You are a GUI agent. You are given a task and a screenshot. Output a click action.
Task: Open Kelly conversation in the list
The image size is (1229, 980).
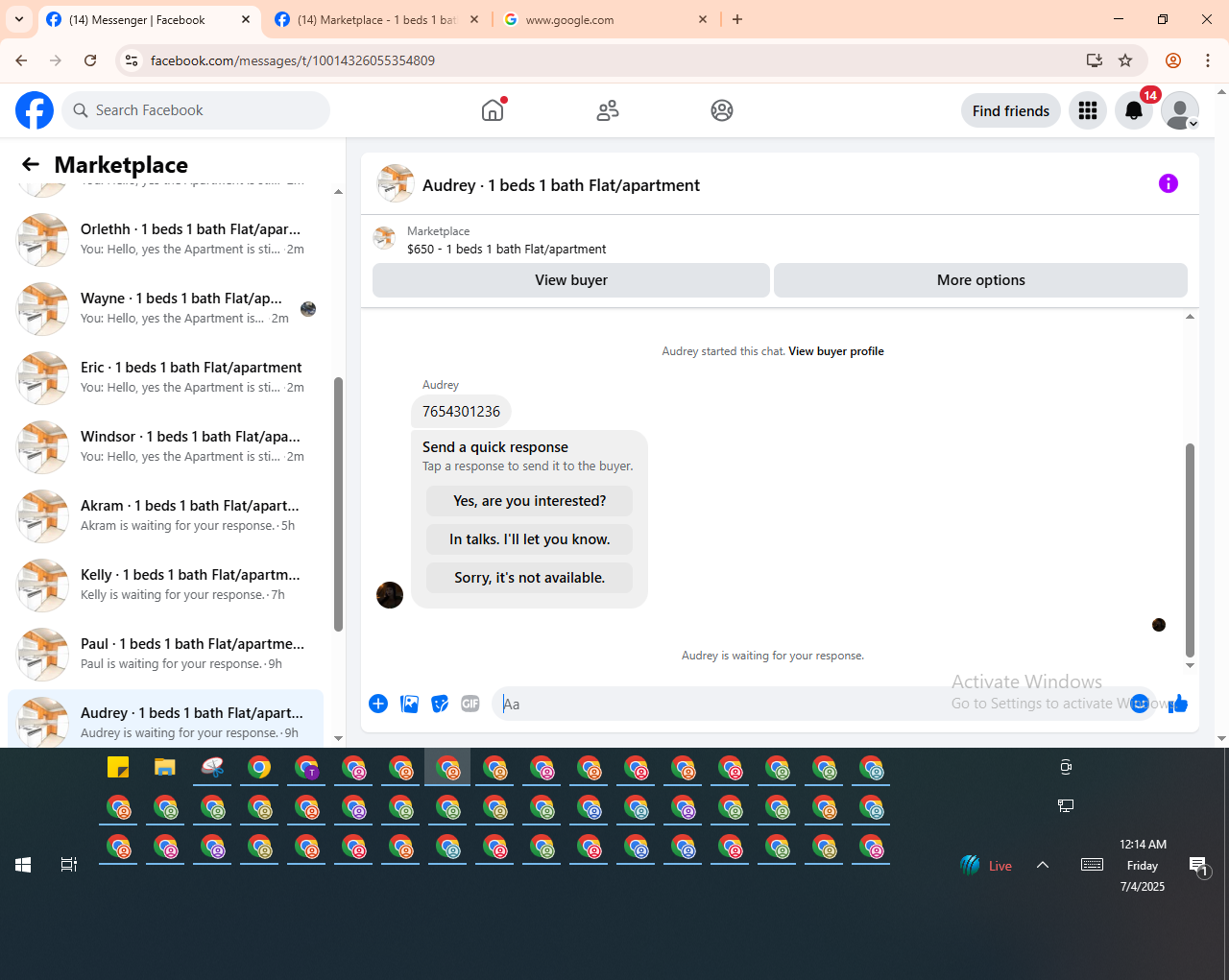(165, 585)
